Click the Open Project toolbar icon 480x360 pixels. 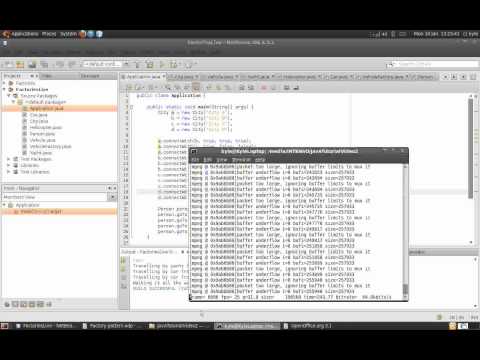click(x=32, y=64)
